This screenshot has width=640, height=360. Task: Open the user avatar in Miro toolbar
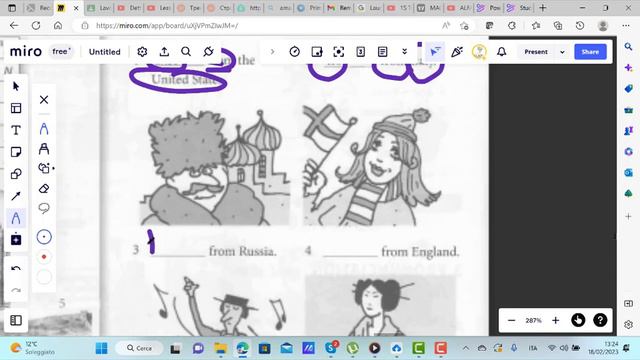tap(479, 52)
